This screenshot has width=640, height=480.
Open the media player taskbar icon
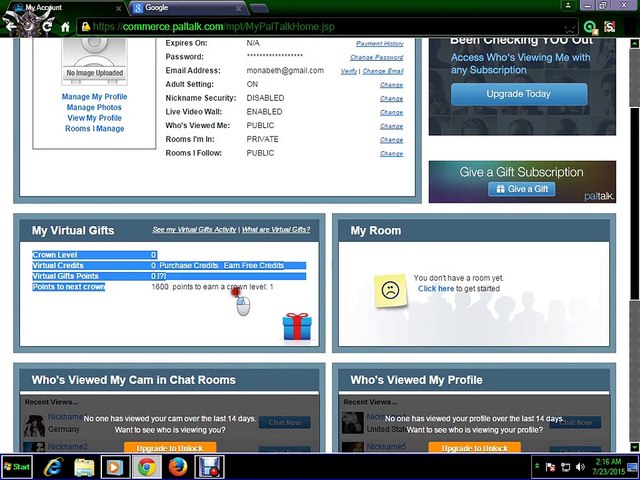pyautogui.click(x=116, y=467)
